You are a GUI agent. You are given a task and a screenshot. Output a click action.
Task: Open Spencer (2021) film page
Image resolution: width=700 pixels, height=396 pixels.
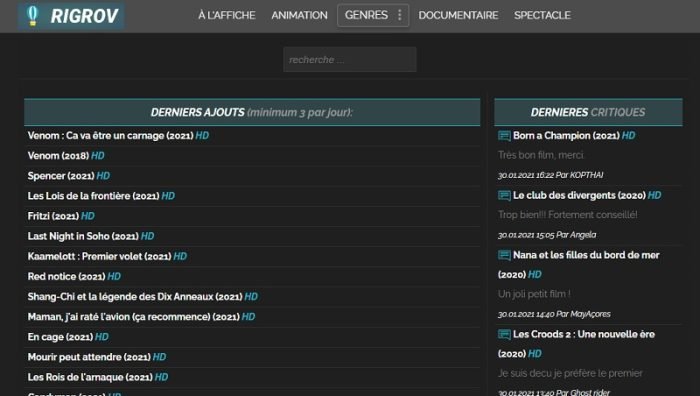point(61,176)
